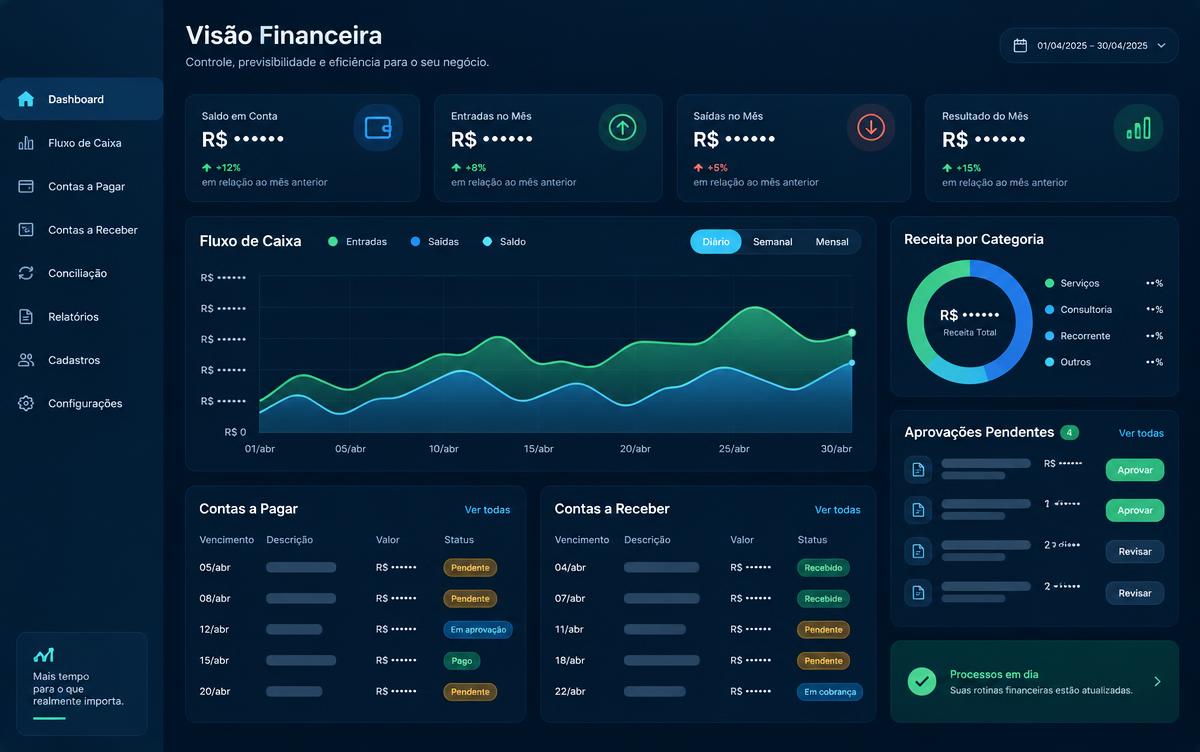This screenshot has width=1200, height=752.
Task: Click the Serviços color dot in legend
Action: click(x=1049, y=283)
